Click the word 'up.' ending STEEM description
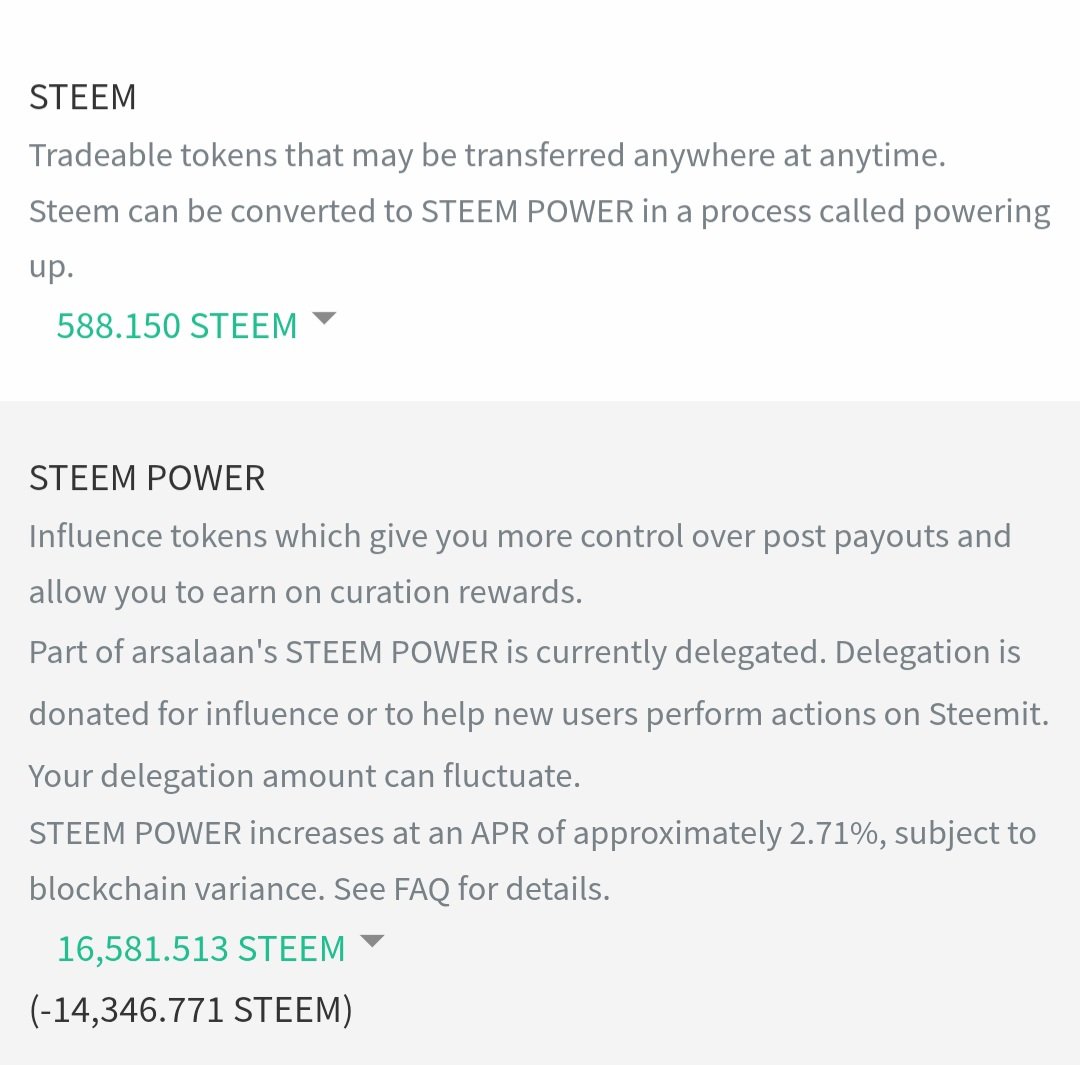 51,268
